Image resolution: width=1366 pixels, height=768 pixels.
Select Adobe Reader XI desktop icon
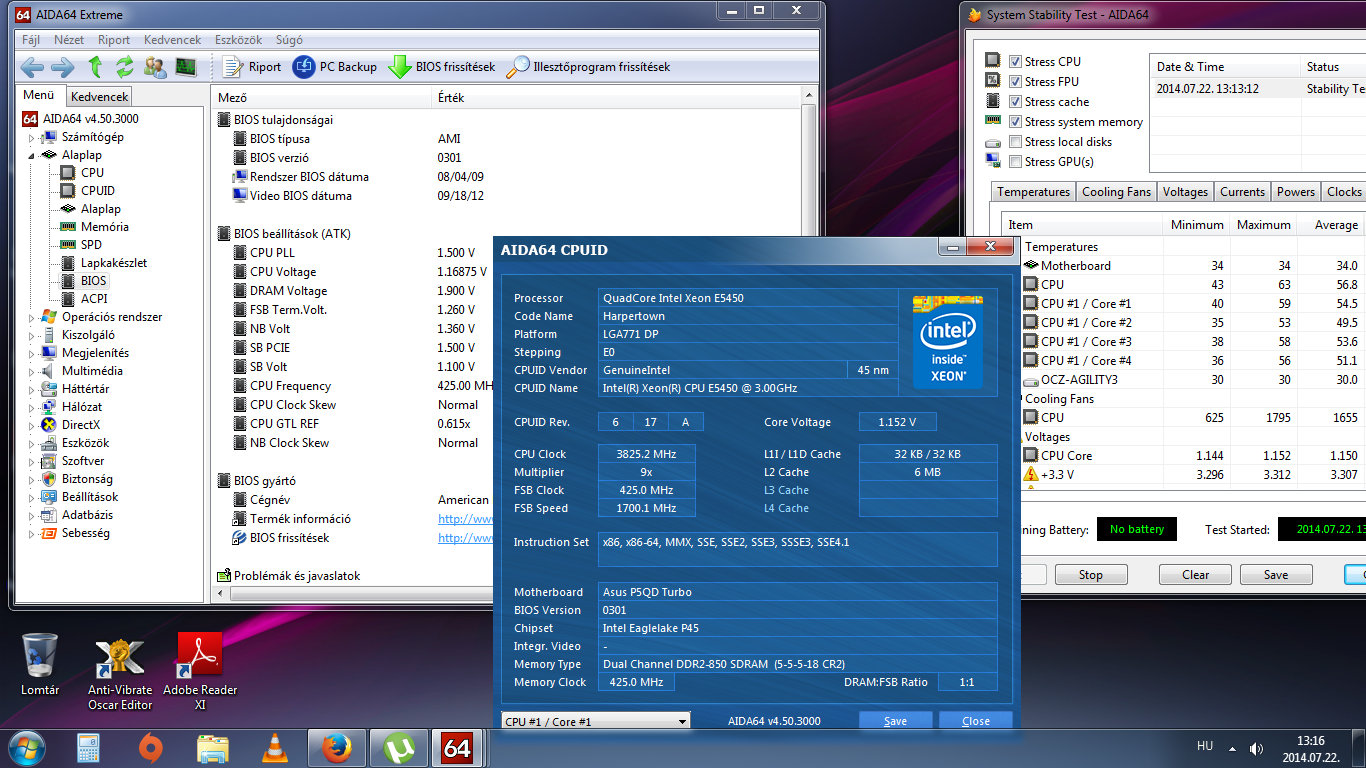click(199, 672)
